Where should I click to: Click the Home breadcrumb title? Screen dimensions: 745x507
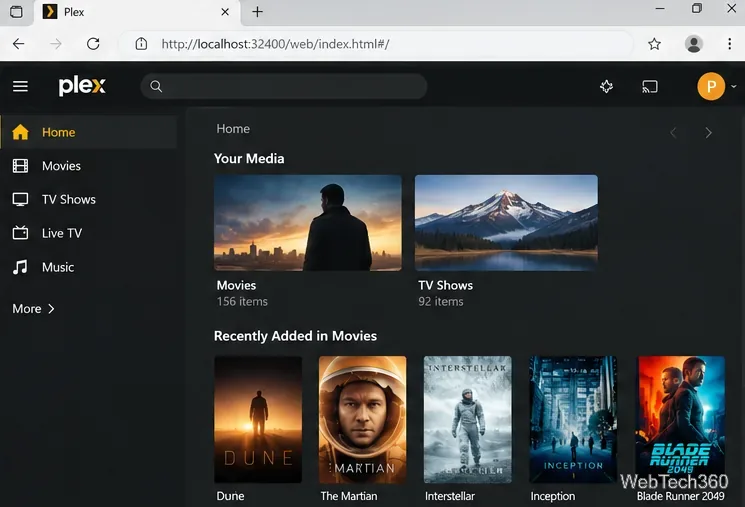pos(233,129)
